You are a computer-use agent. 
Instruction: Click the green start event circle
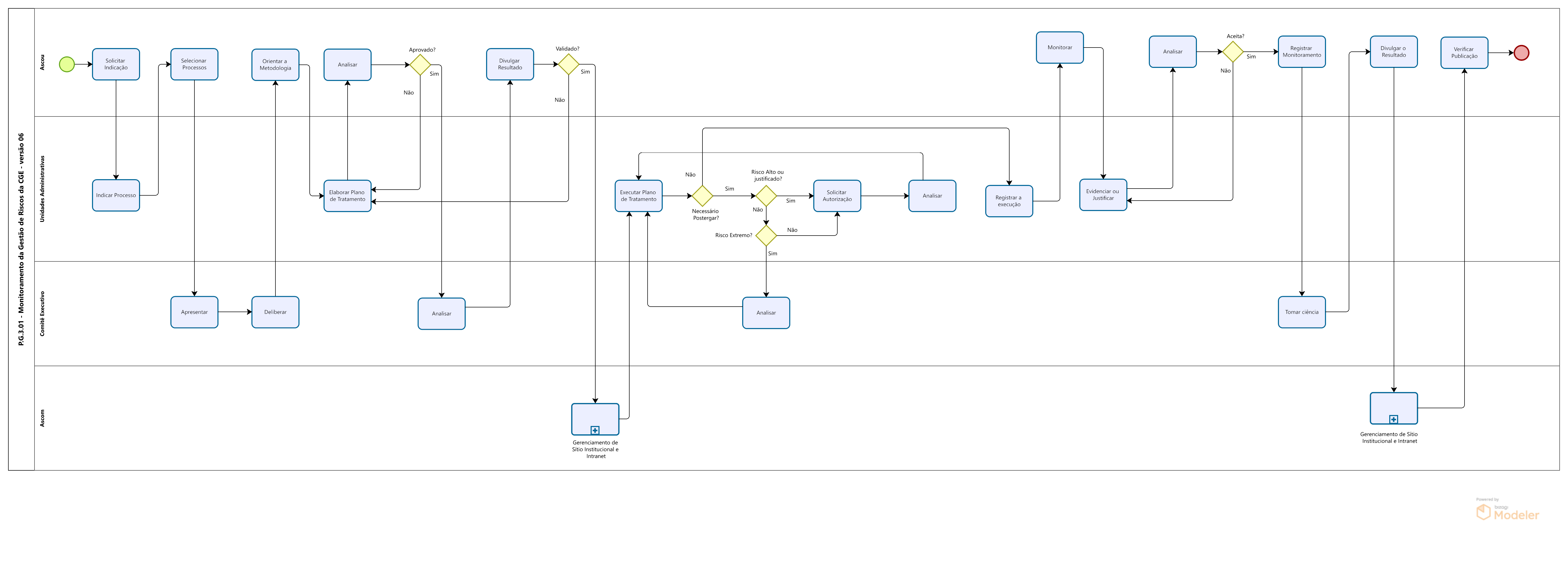pos(67,64)
